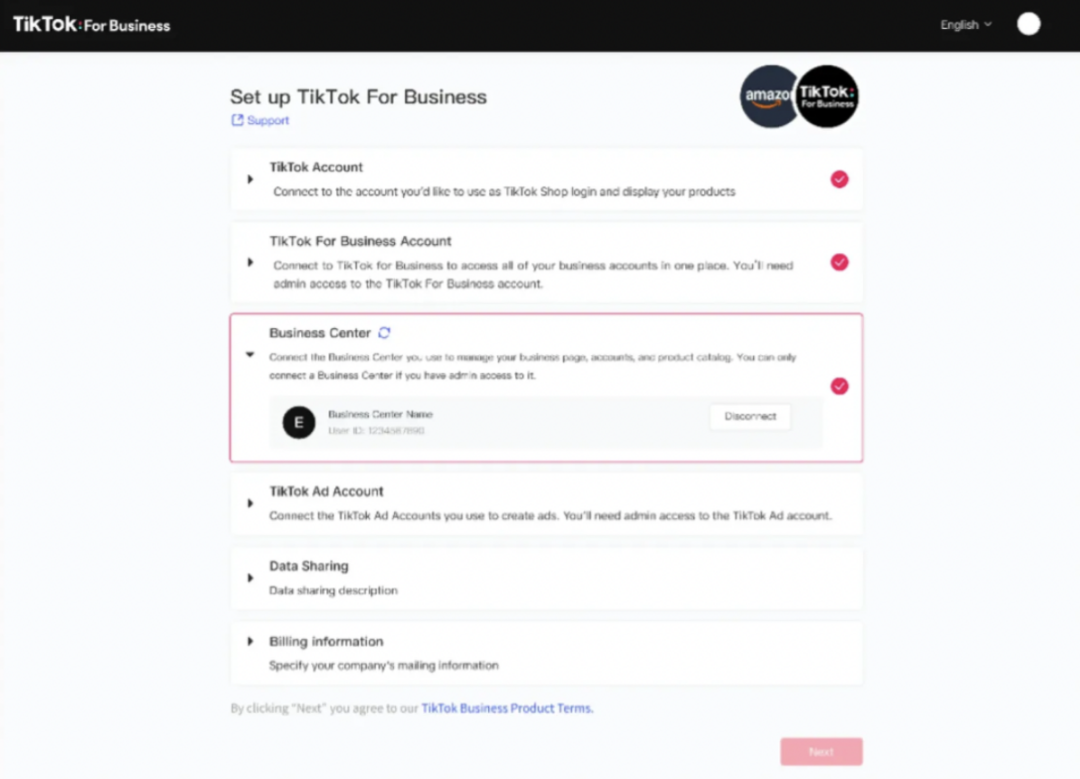Click the Support external-link icon
The image size is (1080, 779).
coord(237,120)
